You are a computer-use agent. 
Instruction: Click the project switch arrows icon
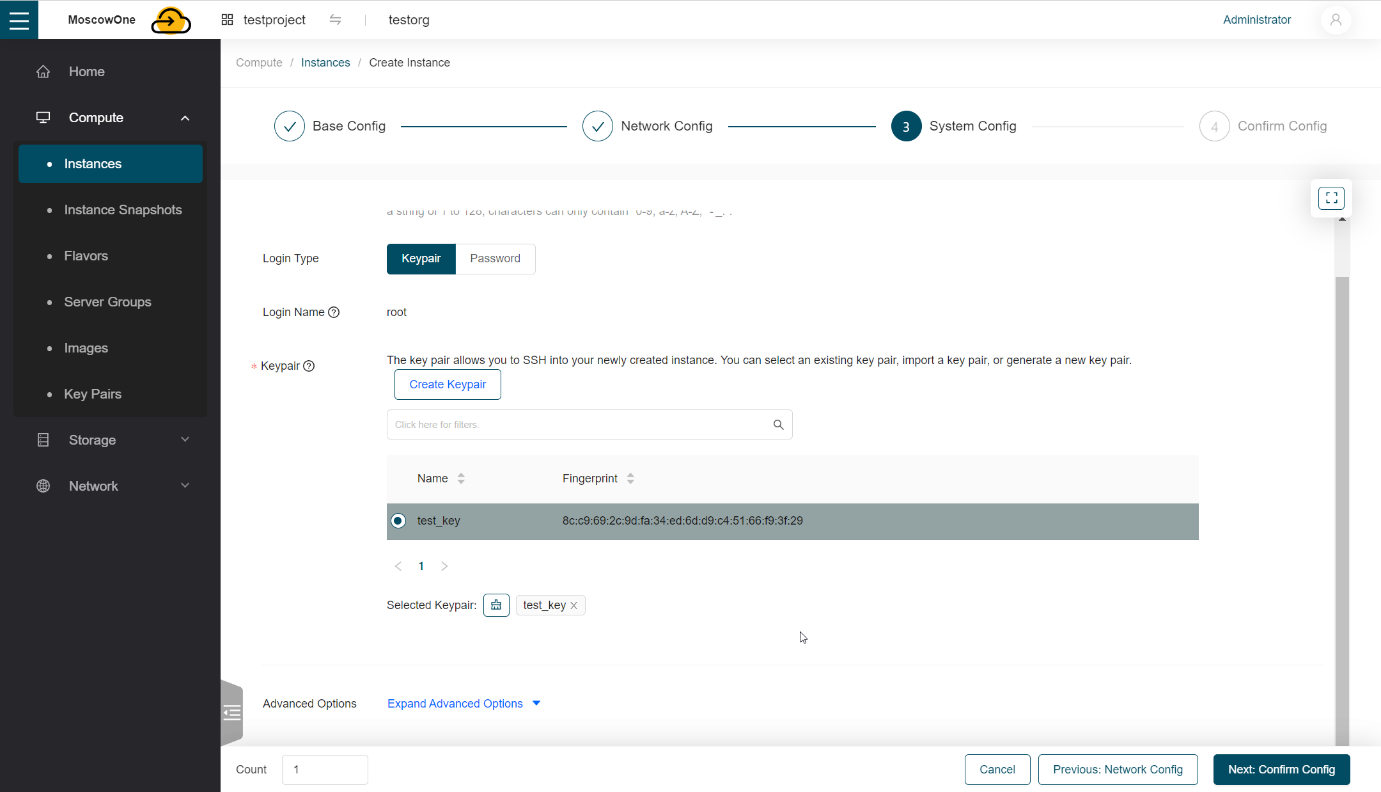(335, 20)
